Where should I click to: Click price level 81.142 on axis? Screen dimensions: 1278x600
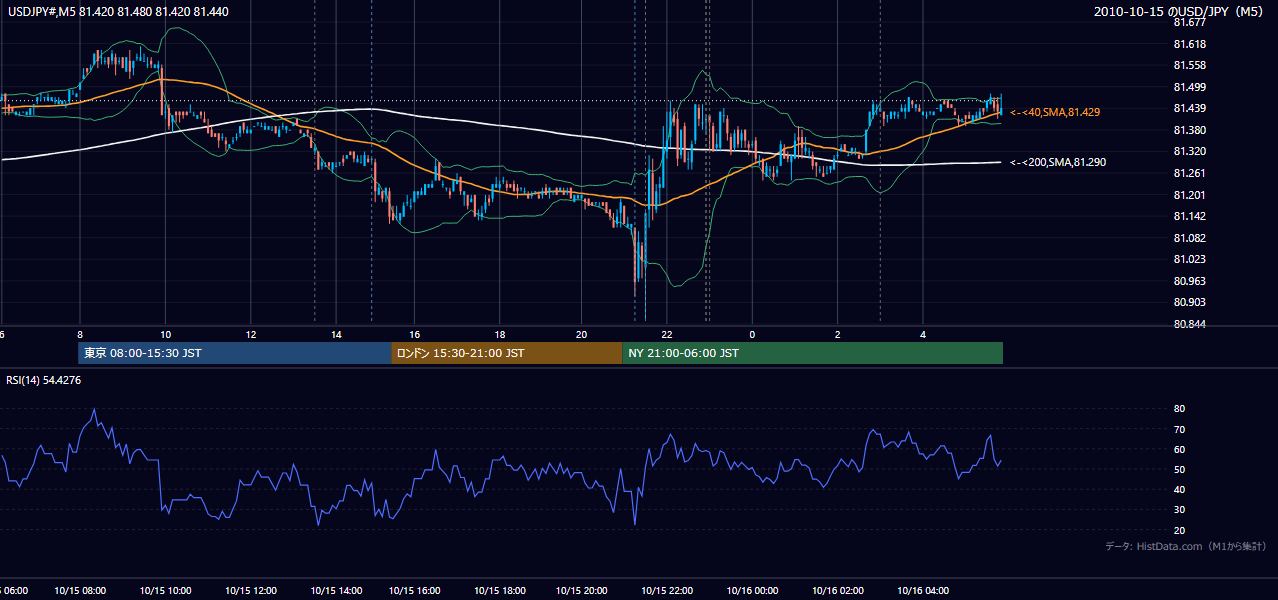[x=1190, y=216]
